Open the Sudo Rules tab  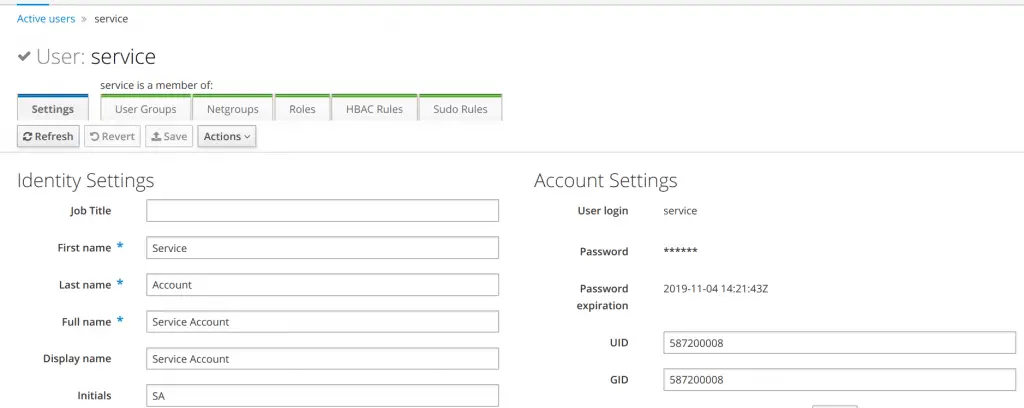pyautogui.click(x=460, y=109)
